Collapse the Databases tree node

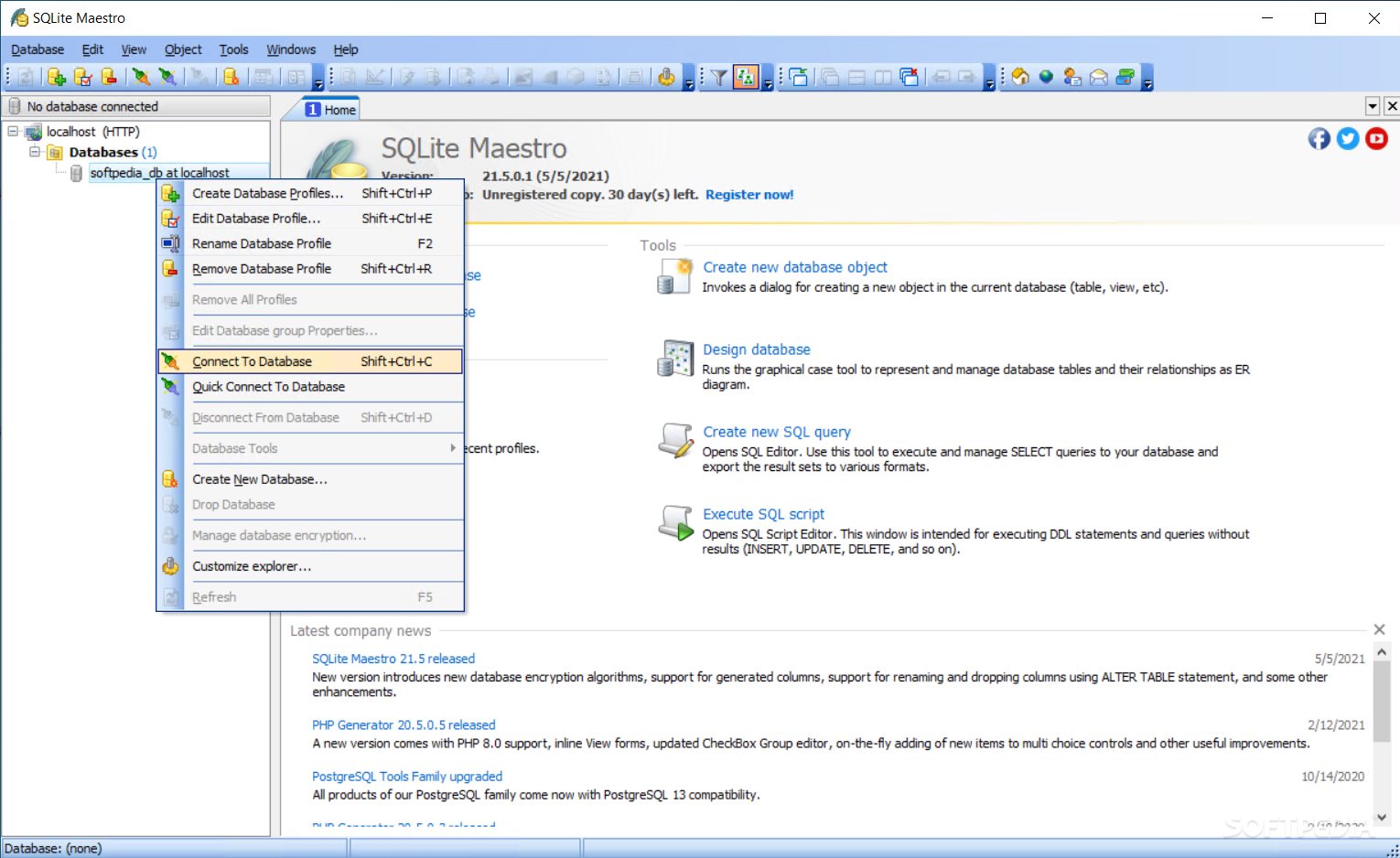pyautogui.click(x=34, y=151)
